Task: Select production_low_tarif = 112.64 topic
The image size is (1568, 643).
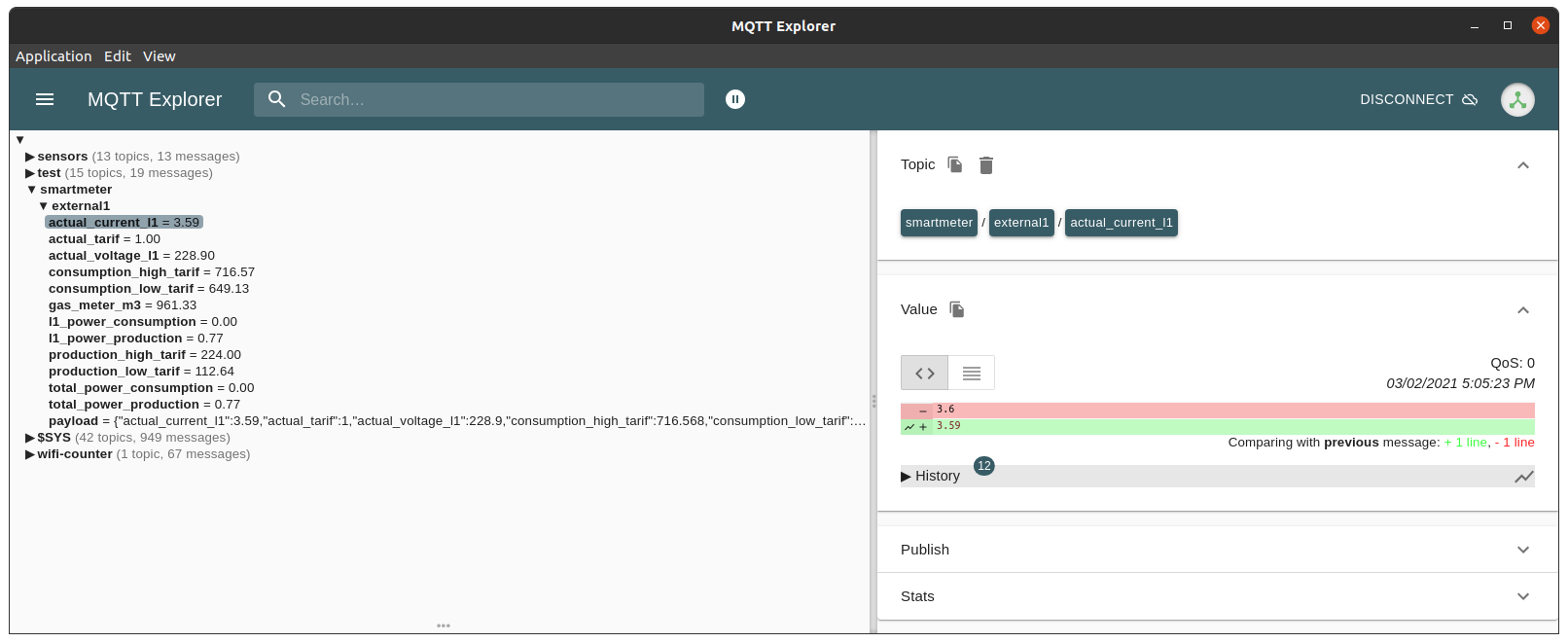Action: [141, 372]
